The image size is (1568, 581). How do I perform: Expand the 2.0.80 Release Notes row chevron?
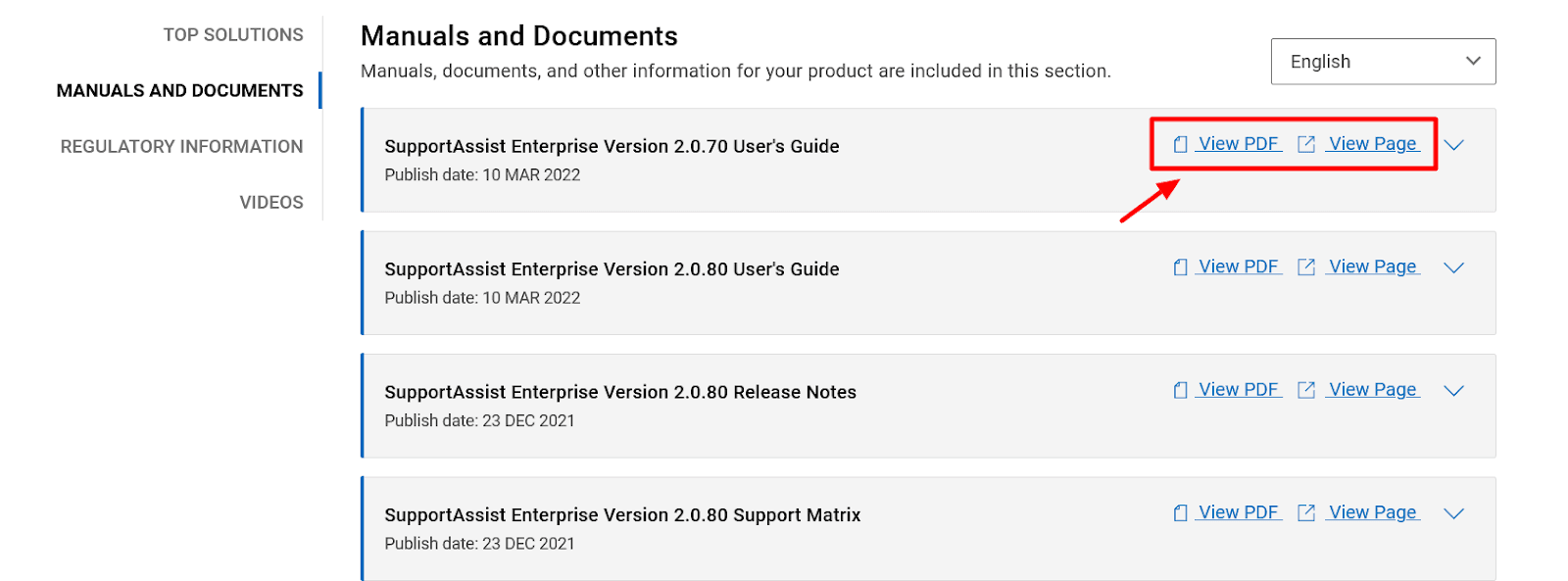[1454, 390]
